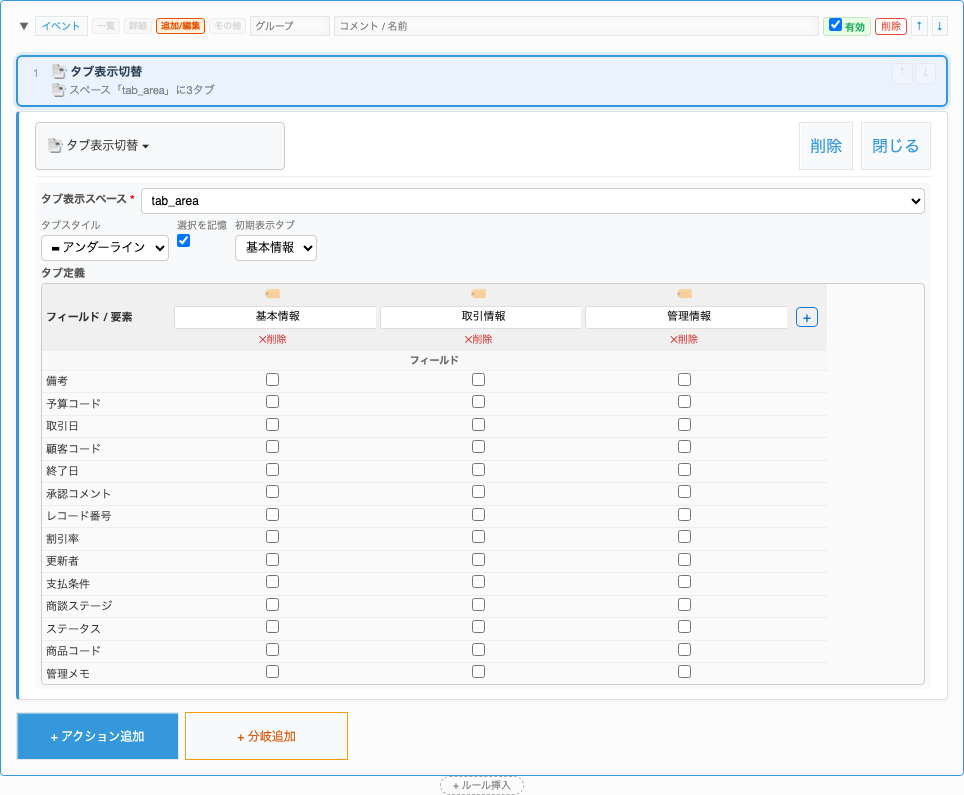Open the タブ表示スペース tab_area dropdown
Screen dimensions: 964x795
tap(532, 201)
